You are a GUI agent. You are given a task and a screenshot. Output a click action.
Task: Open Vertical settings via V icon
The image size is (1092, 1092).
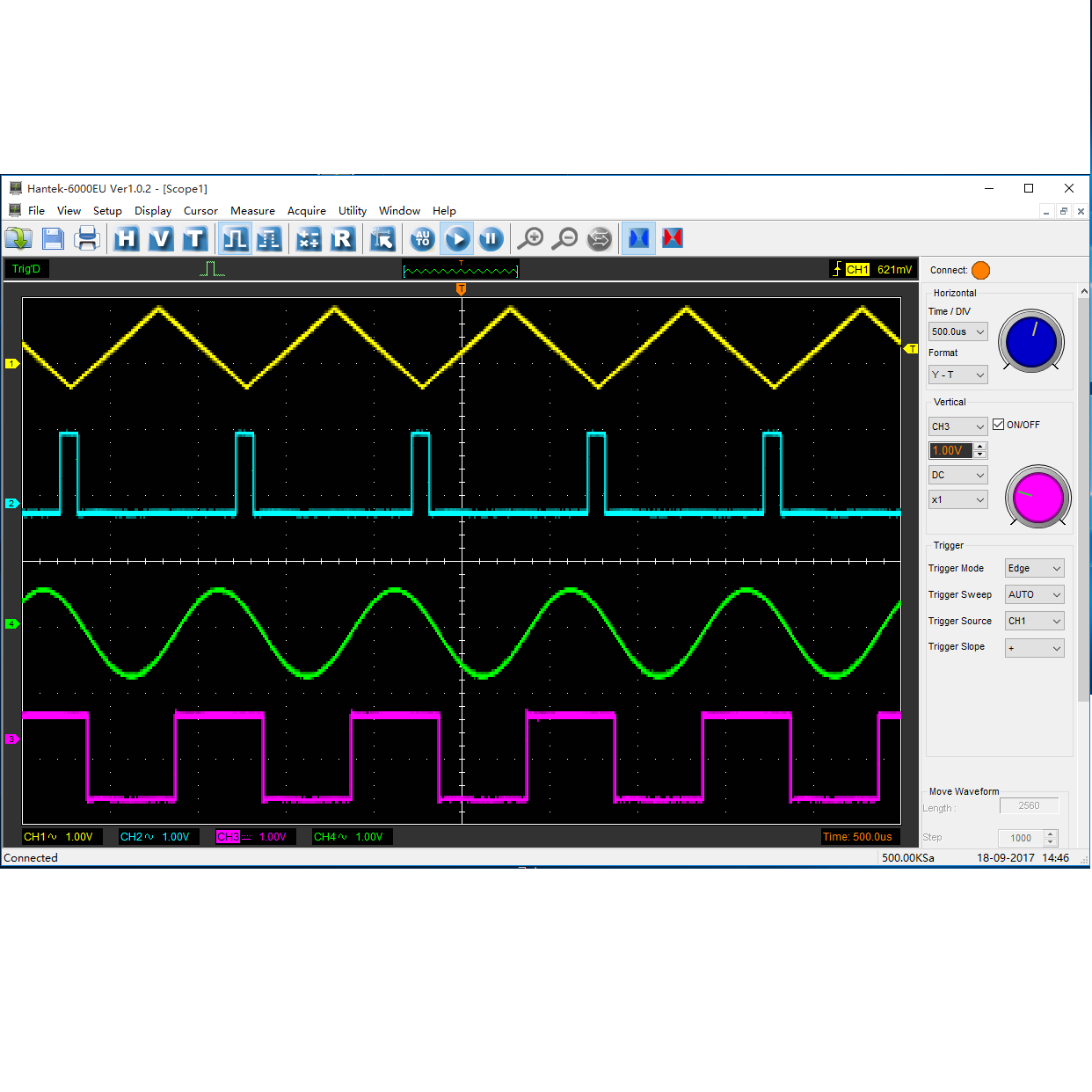click(160, 238)
